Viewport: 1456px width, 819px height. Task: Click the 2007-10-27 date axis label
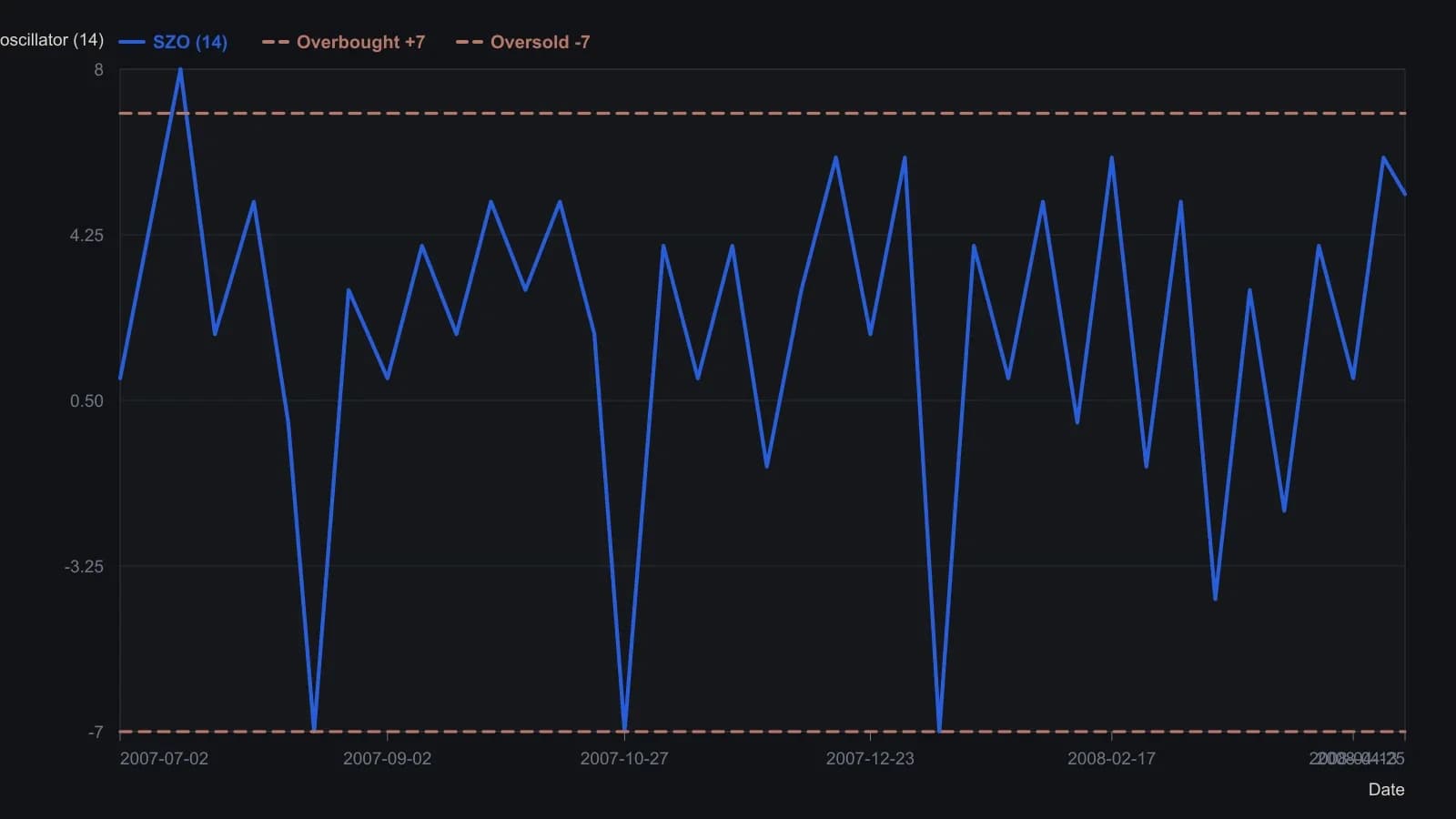(624, 758)
